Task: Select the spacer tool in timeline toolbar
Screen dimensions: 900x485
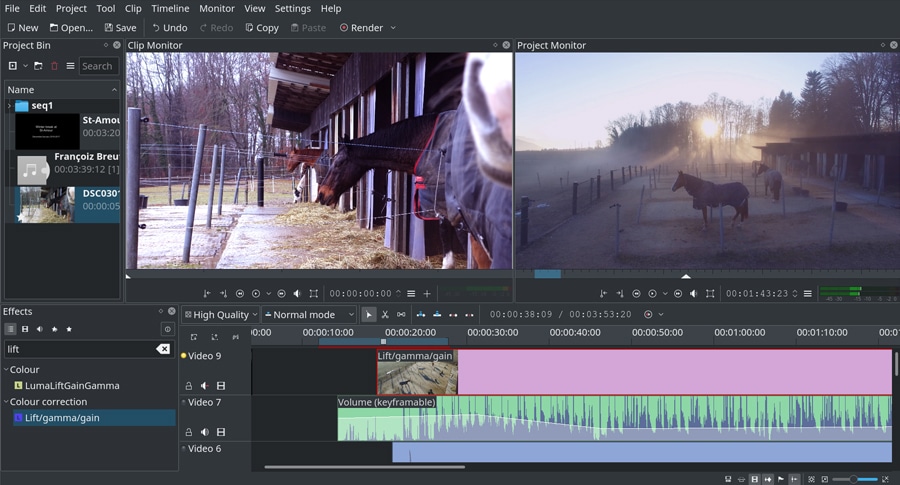Action: 401,314
